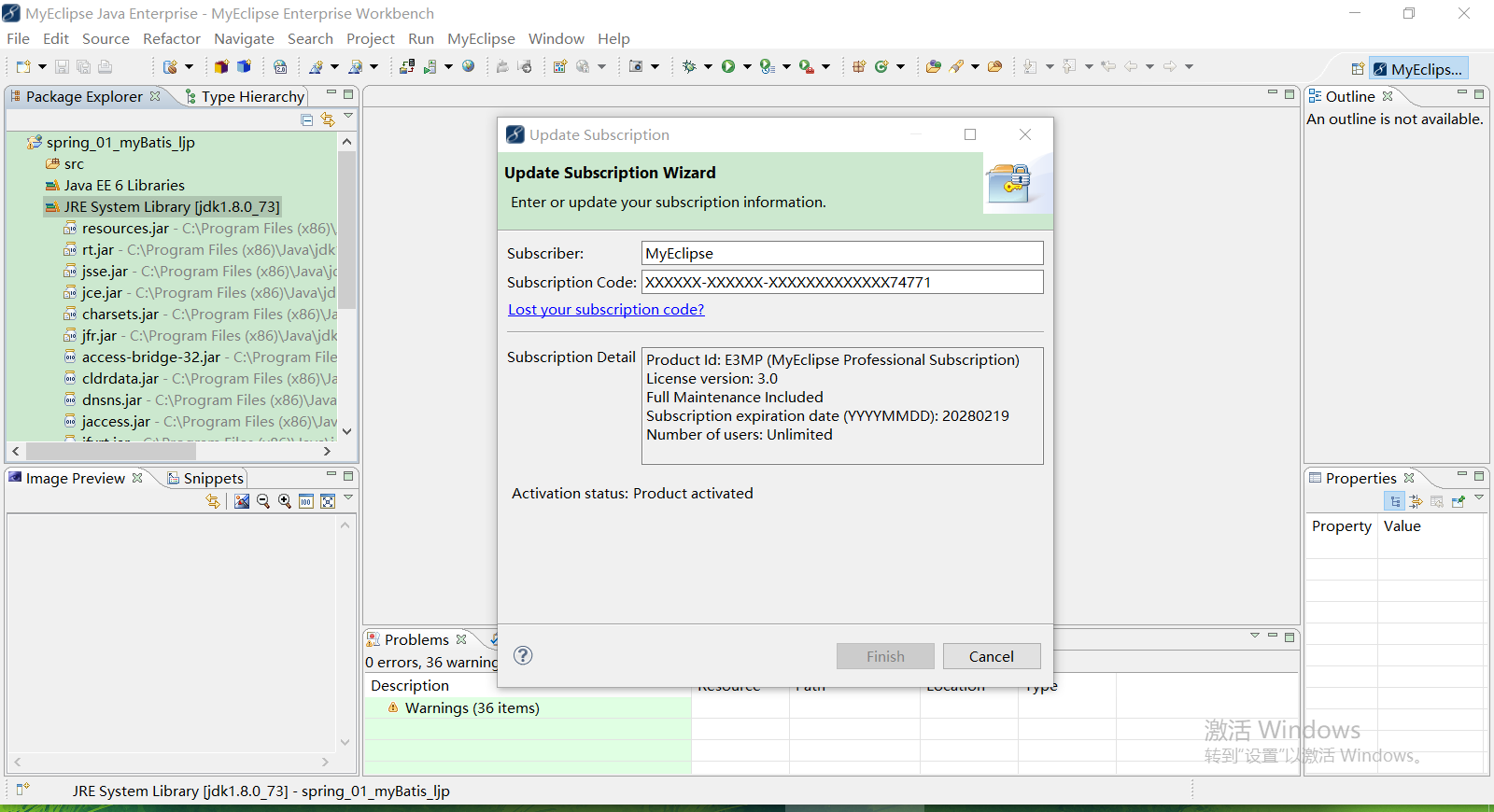Click the New Java Package icon
The width and height of the screenshot is (1494, 812).
(859, 66)
